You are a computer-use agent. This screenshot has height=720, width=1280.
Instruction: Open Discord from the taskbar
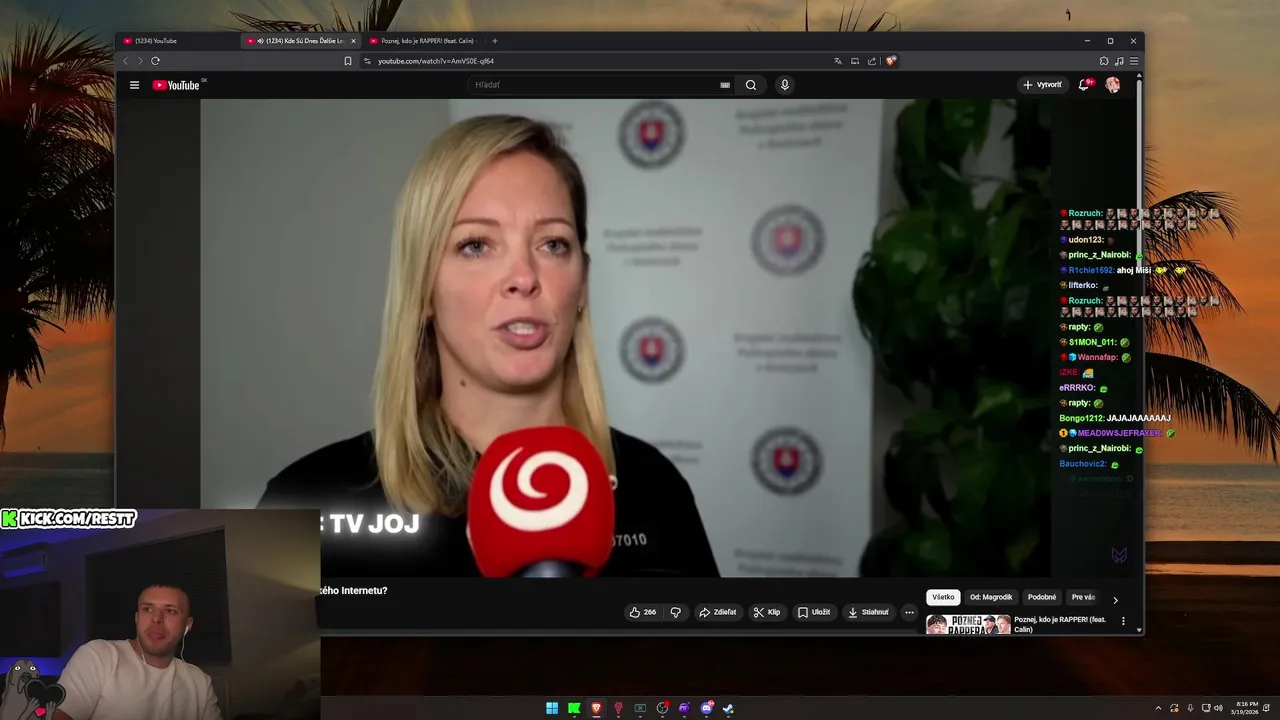click(x=706, y=708)
